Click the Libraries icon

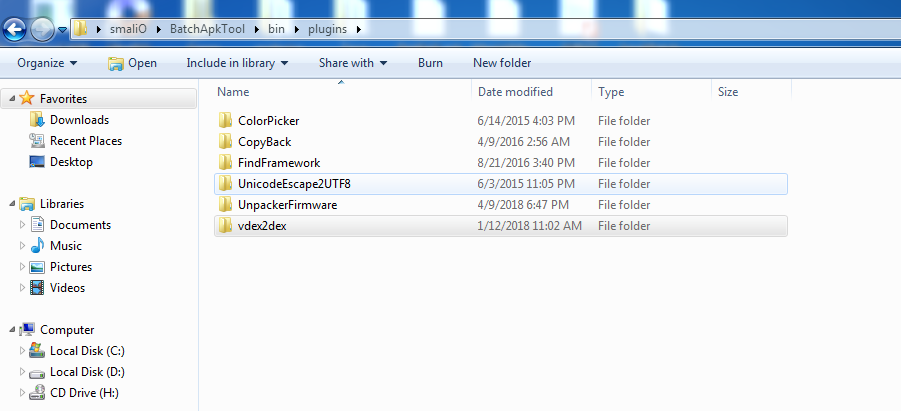pos(26,203)
